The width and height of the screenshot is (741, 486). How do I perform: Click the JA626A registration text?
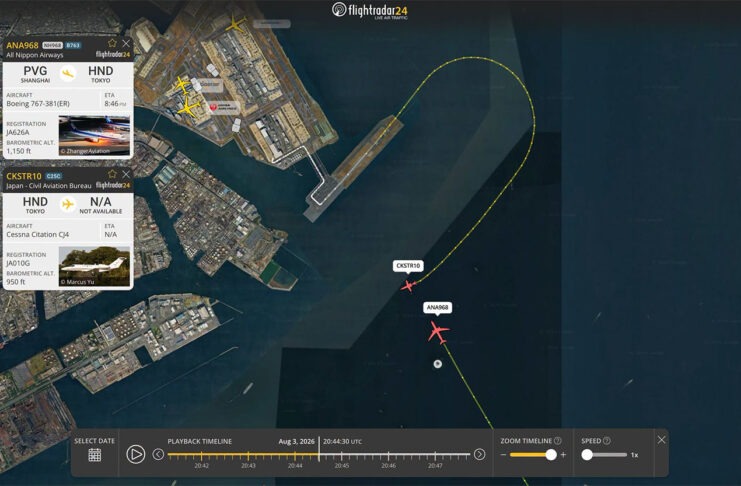(18, 132)
